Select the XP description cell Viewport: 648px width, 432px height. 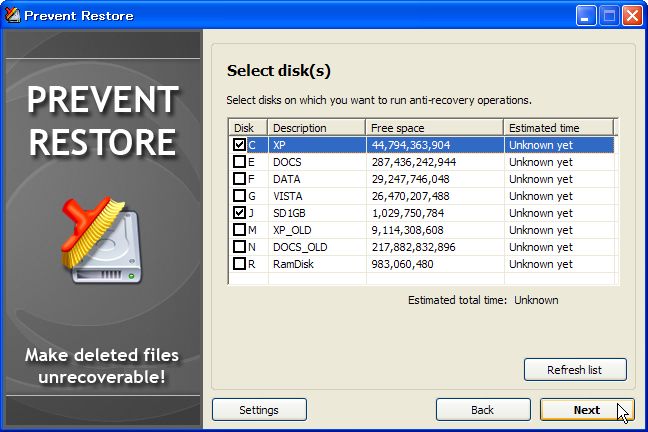click(x=317, y=145)
